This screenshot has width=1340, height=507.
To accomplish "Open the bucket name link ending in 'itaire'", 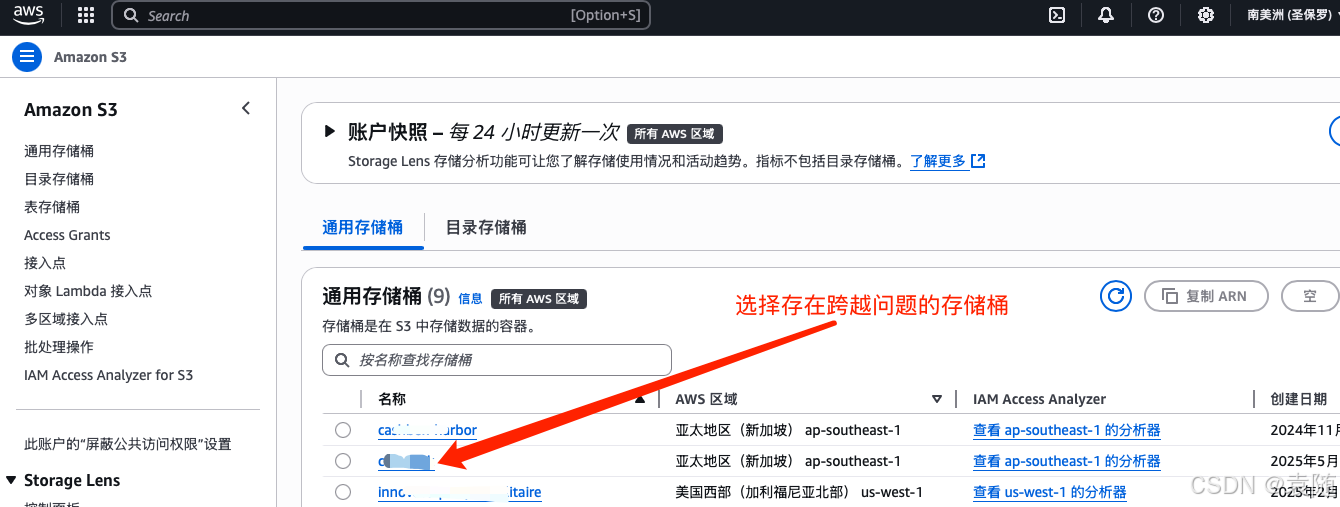I will 459,492.
